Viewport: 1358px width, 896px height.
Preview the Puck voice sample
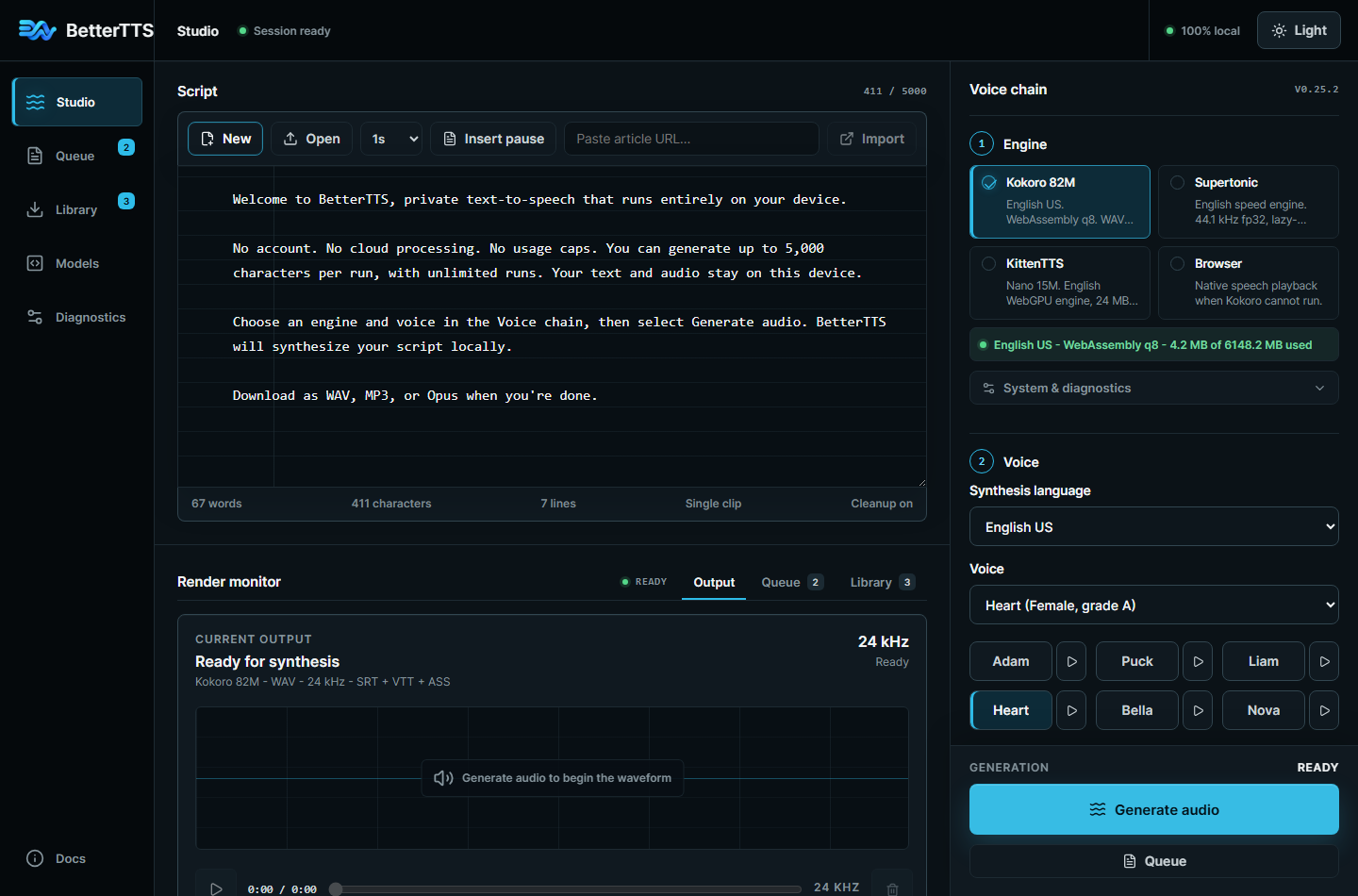(1198, 661)
